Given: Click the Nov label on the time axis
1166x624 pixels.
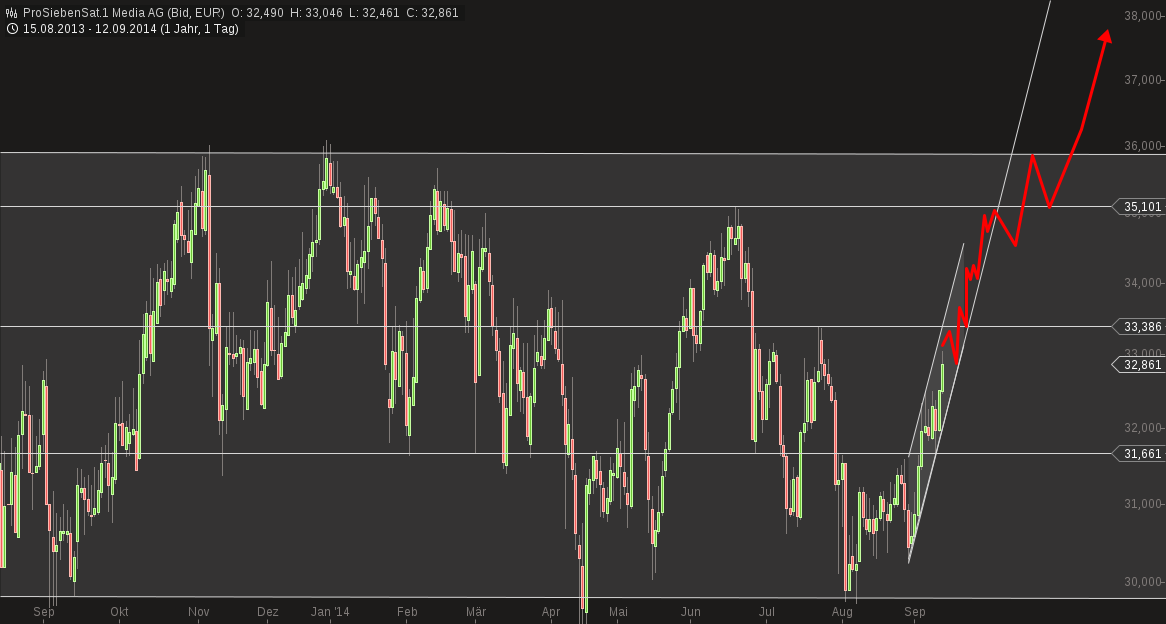Looking at the screenshot, I should tap(198, 612).
